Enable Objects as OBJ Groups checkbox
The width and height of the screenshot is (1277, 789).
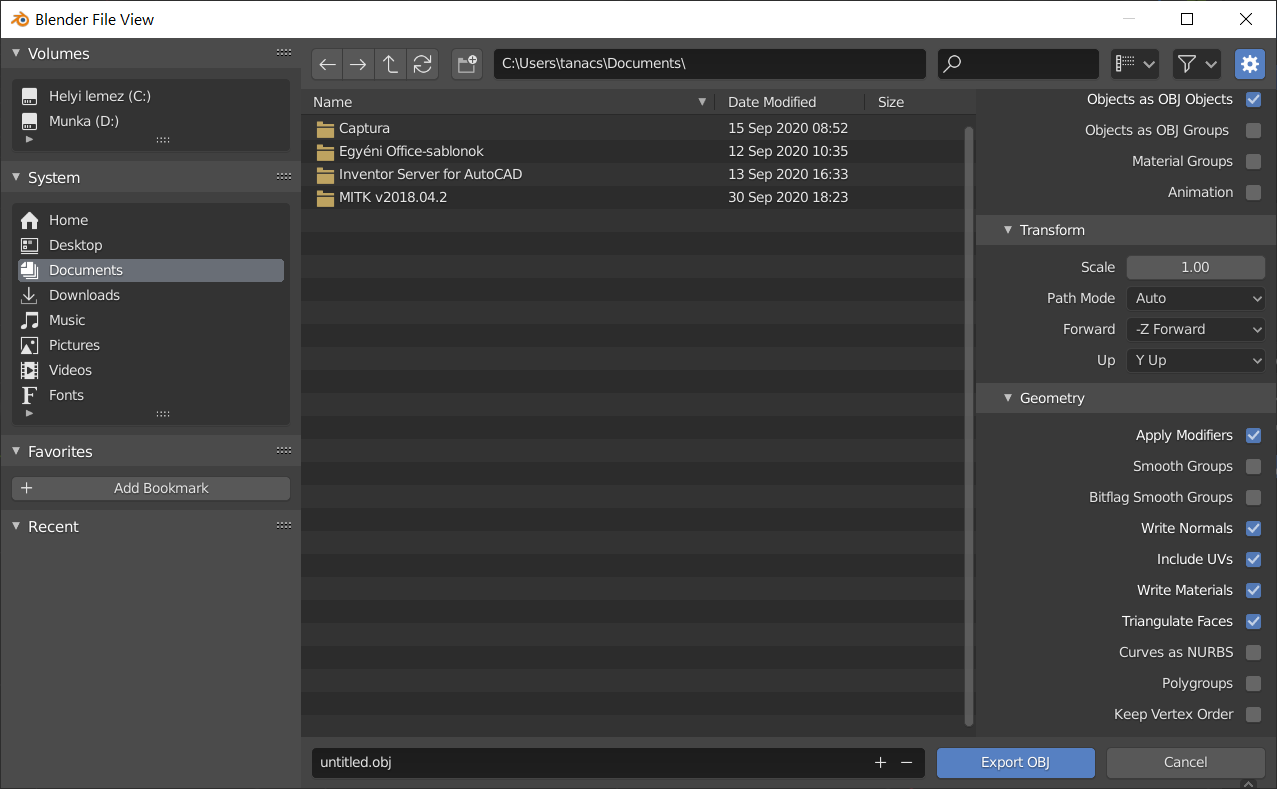1253,130
